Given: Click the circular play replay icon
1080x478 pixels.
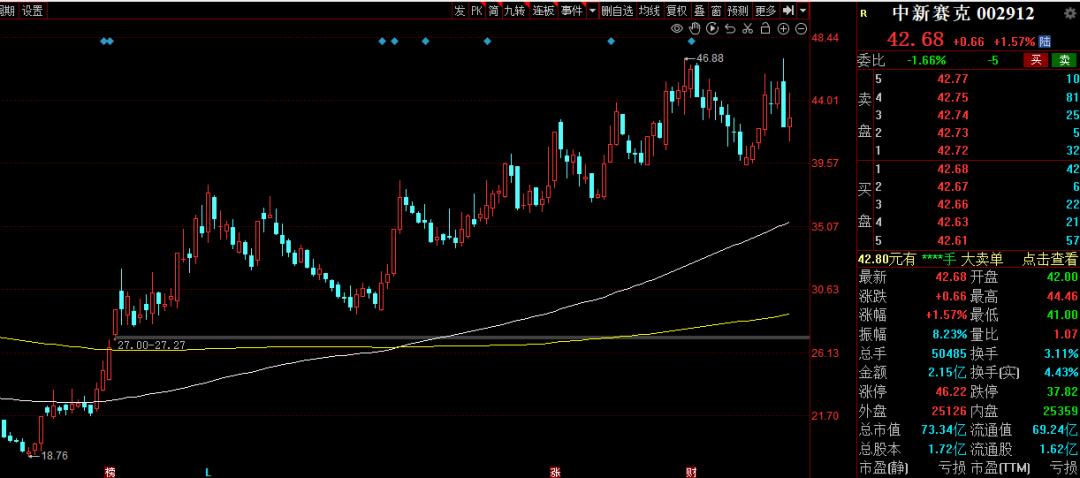Looking at the screenshot, I should [x=713, y=29].
